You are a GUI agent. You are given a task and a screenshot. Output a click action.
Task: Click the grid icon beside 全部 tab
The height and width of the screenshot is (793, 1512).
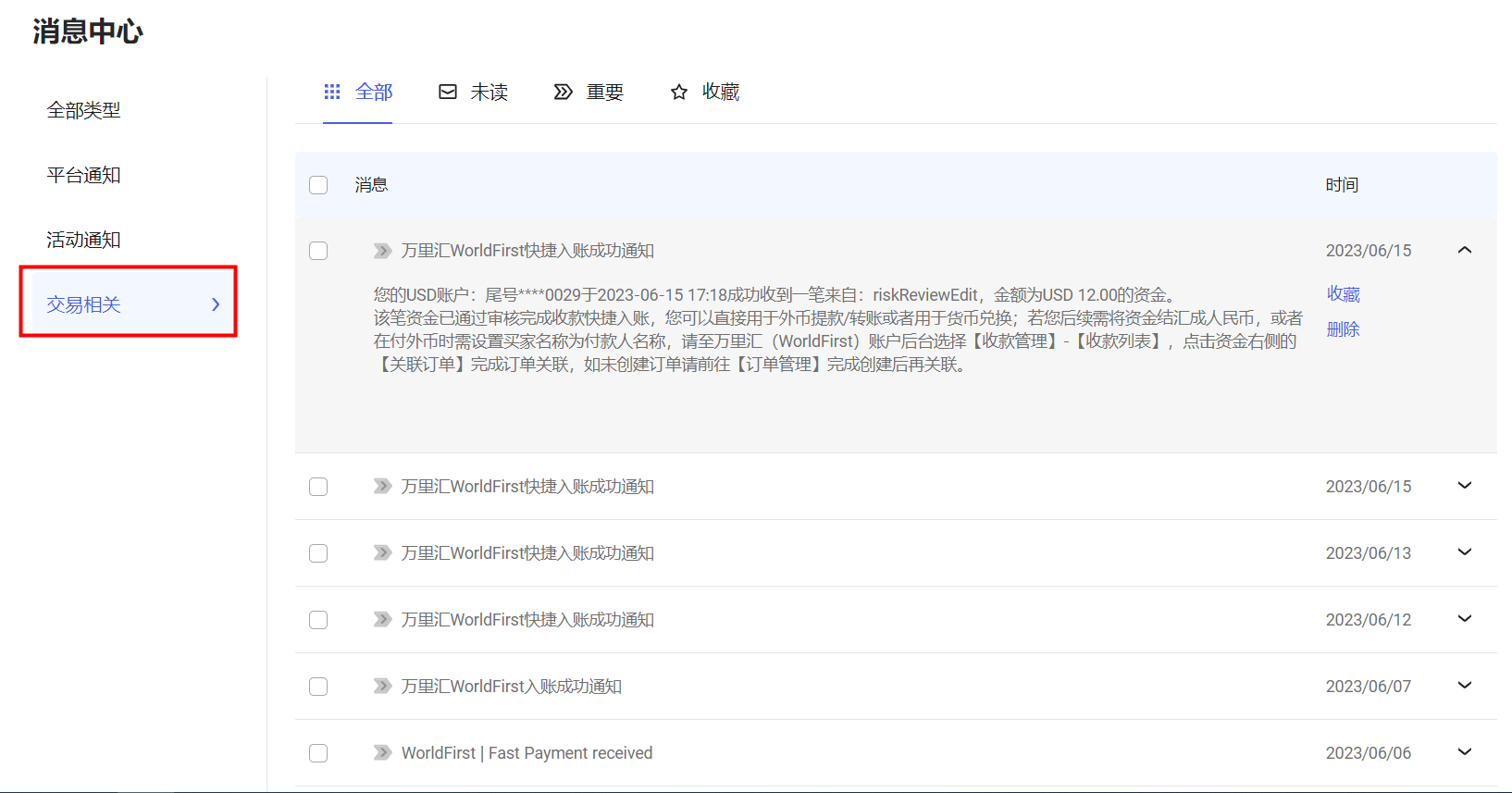pos(332,92)
